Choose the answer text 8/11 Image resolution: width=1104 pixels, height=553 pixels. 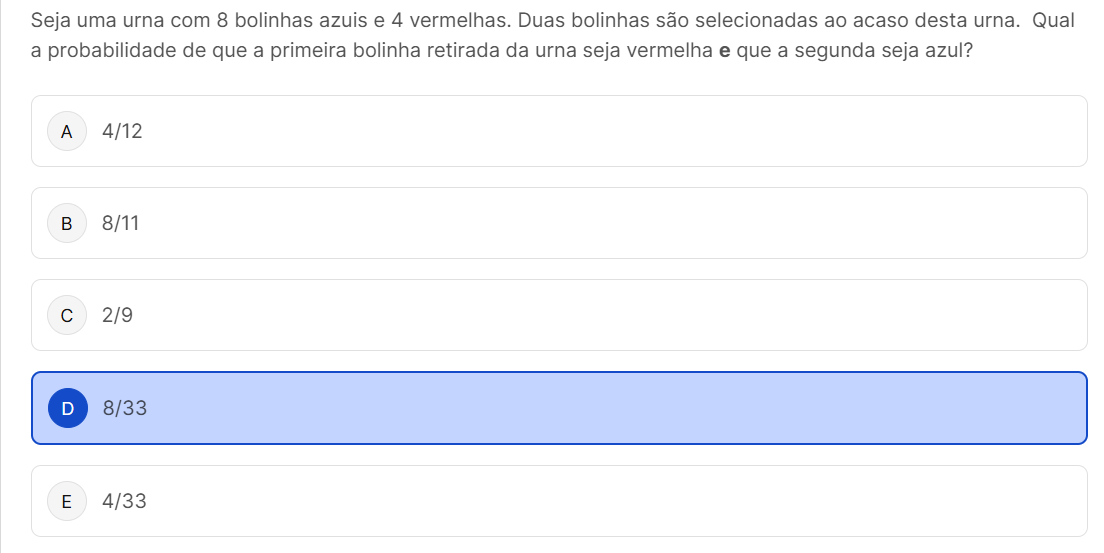(120, 223)
